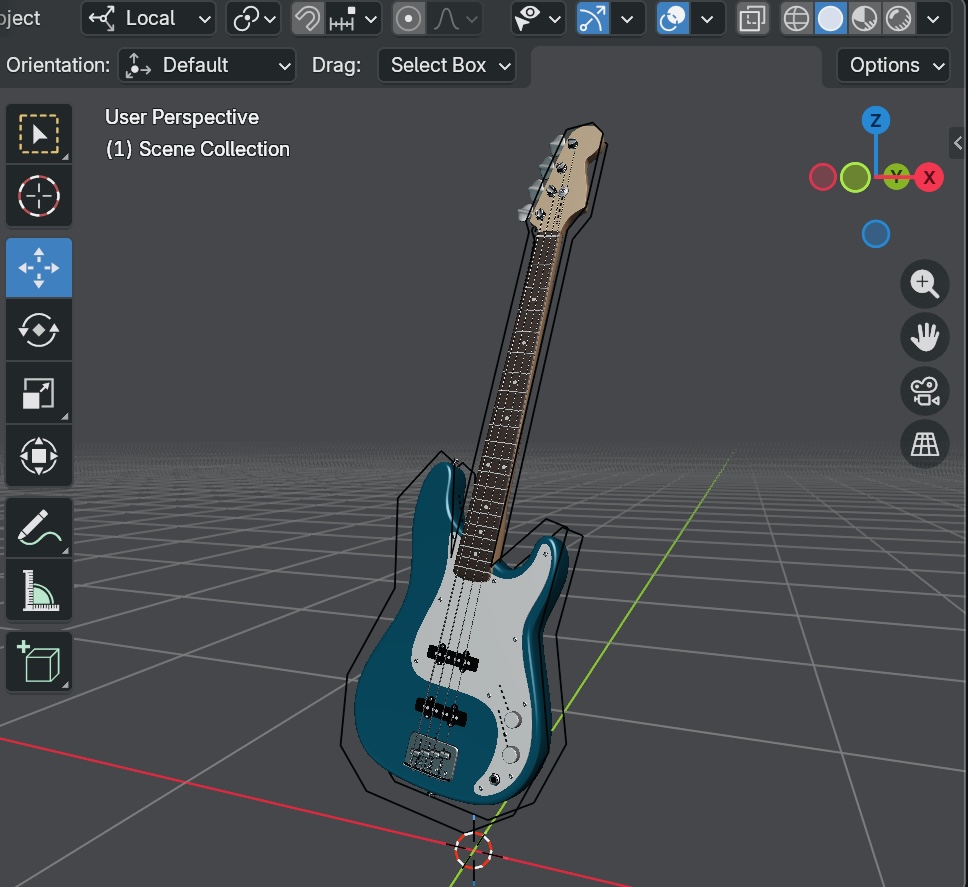
Task: Open the Orientation Default selector
Action: tap(206, 65)
